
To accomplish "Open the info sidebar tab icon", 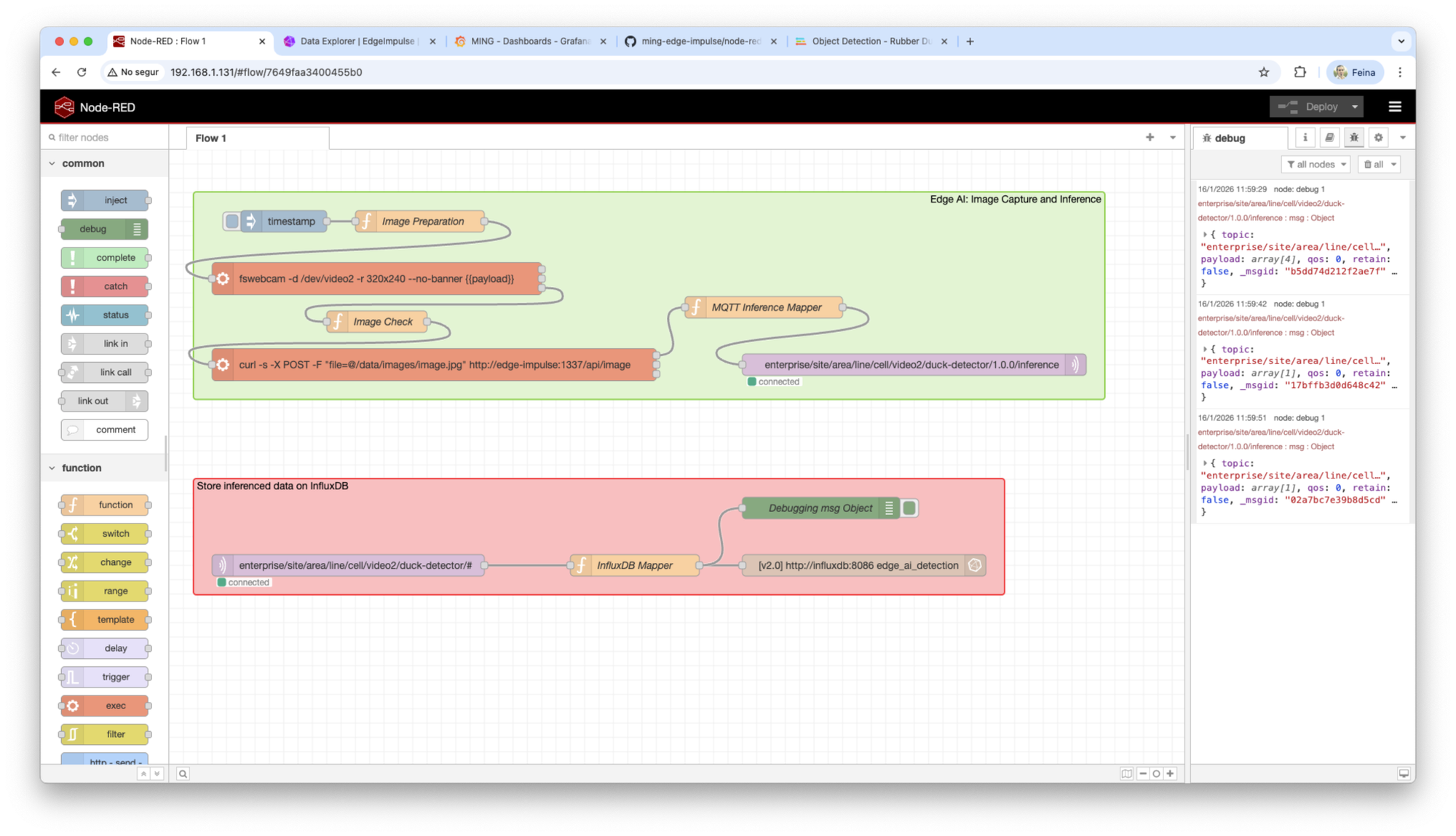I will [1305, 138].
